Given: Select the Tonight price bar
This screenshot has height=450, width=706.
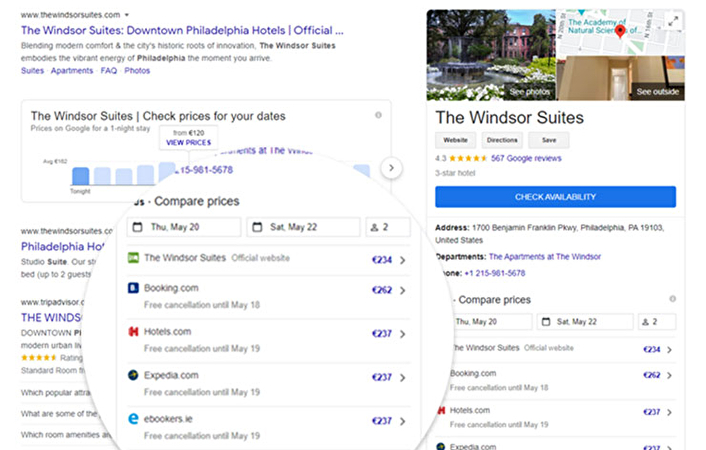Looking at the screenshot, I should (81, 176).
